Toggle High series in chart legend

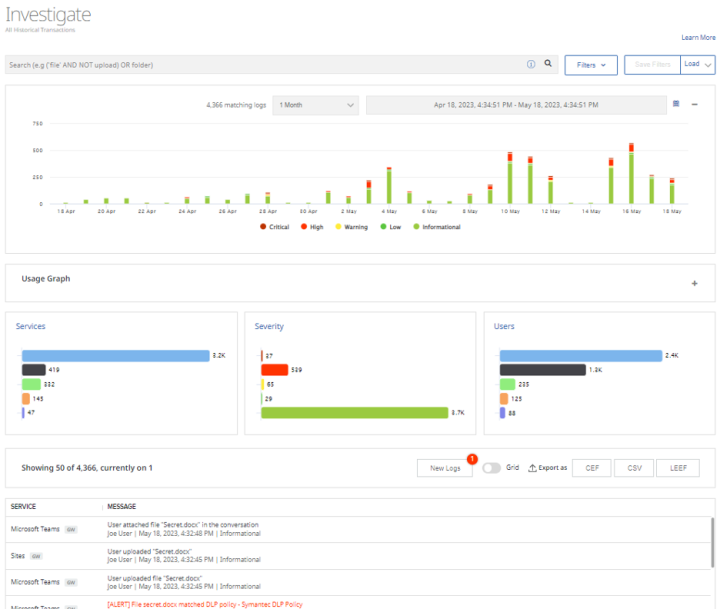[x=312, y=227]
